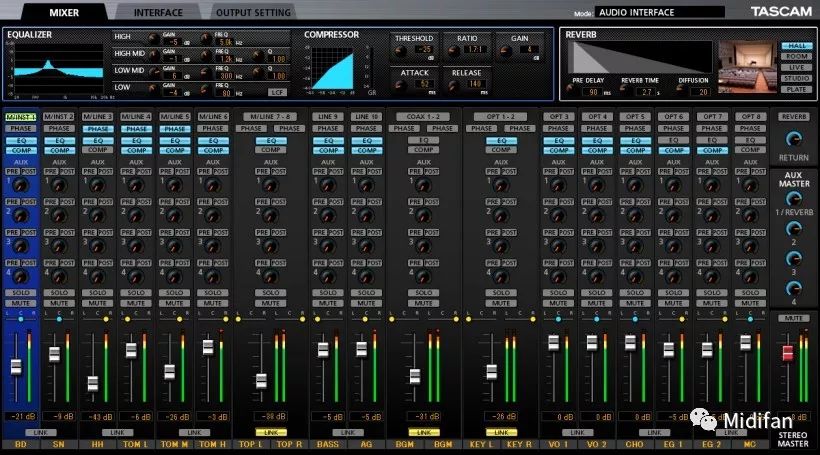Solo the BD channel
This screenshot has height=455, width=820.
[x=21, y=293]
